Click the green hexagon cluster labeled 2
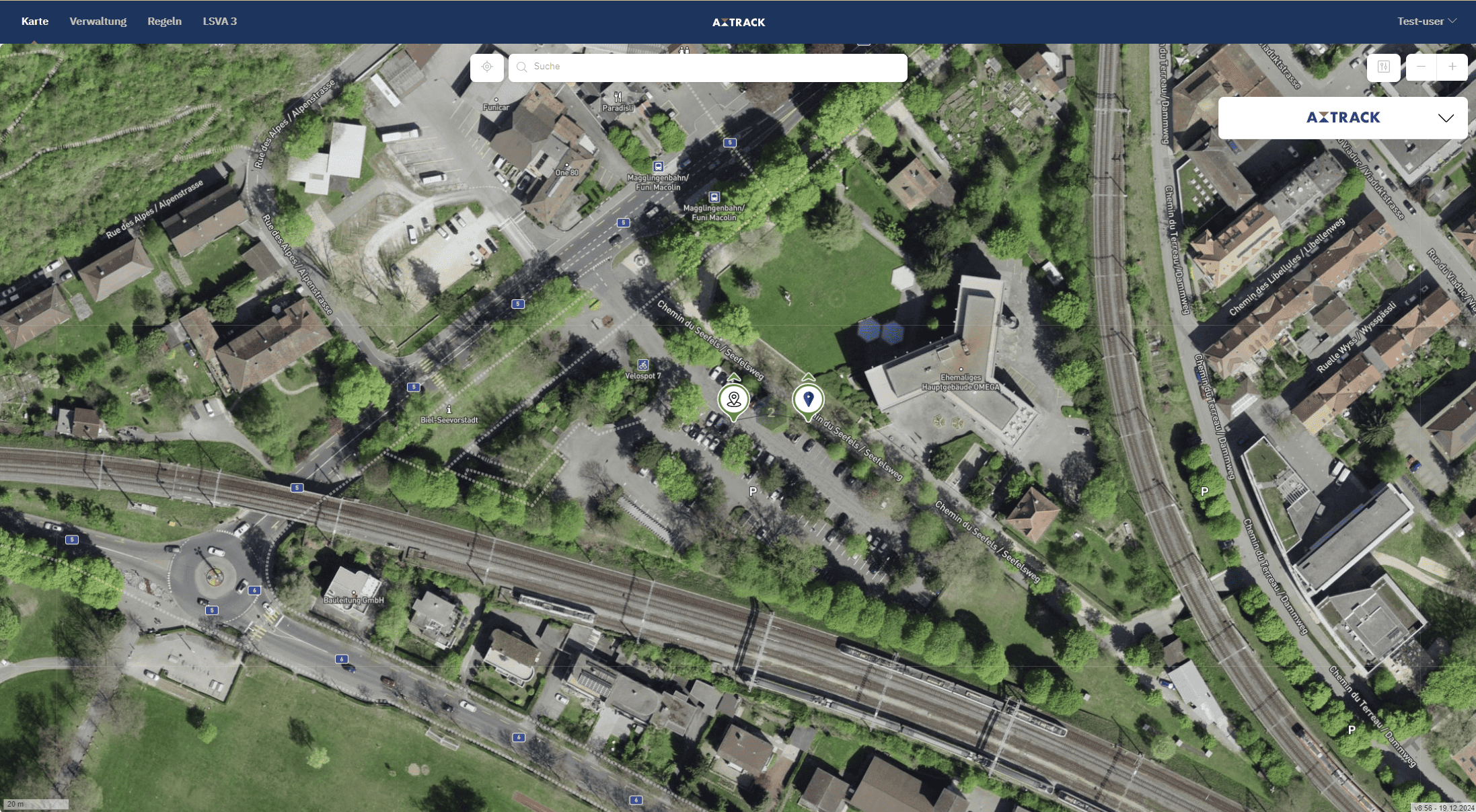Screen dimensions: 1476x812 pyautogui.click(x=771, y=413)
